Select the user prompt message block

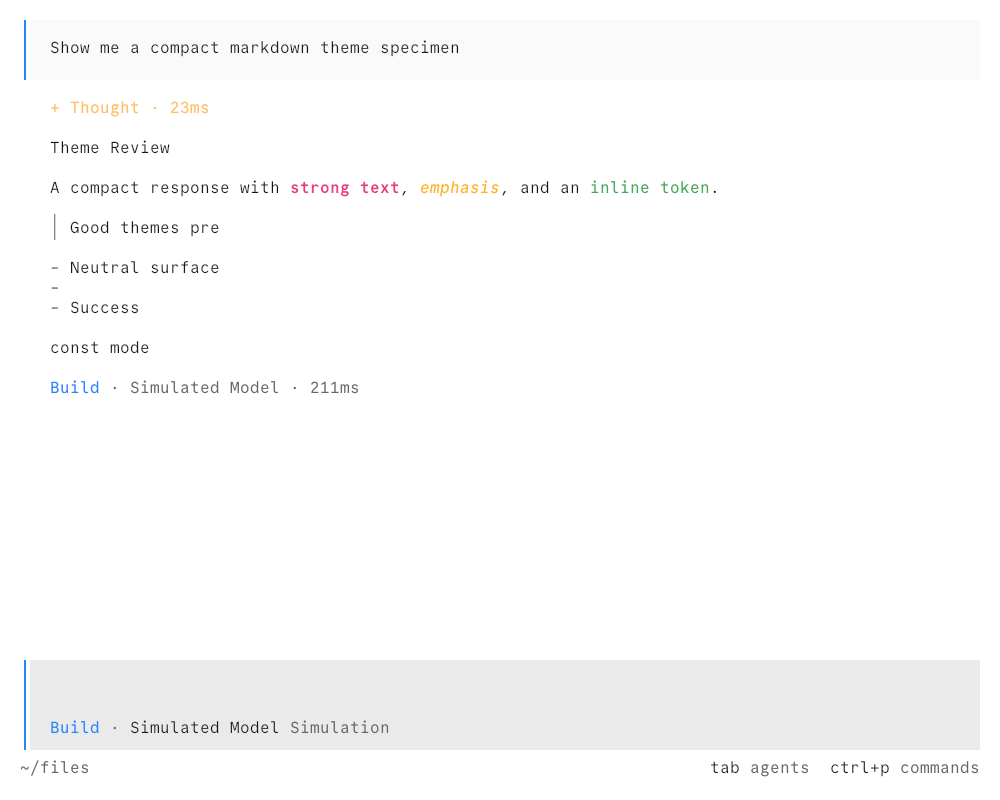pos(502,50)
